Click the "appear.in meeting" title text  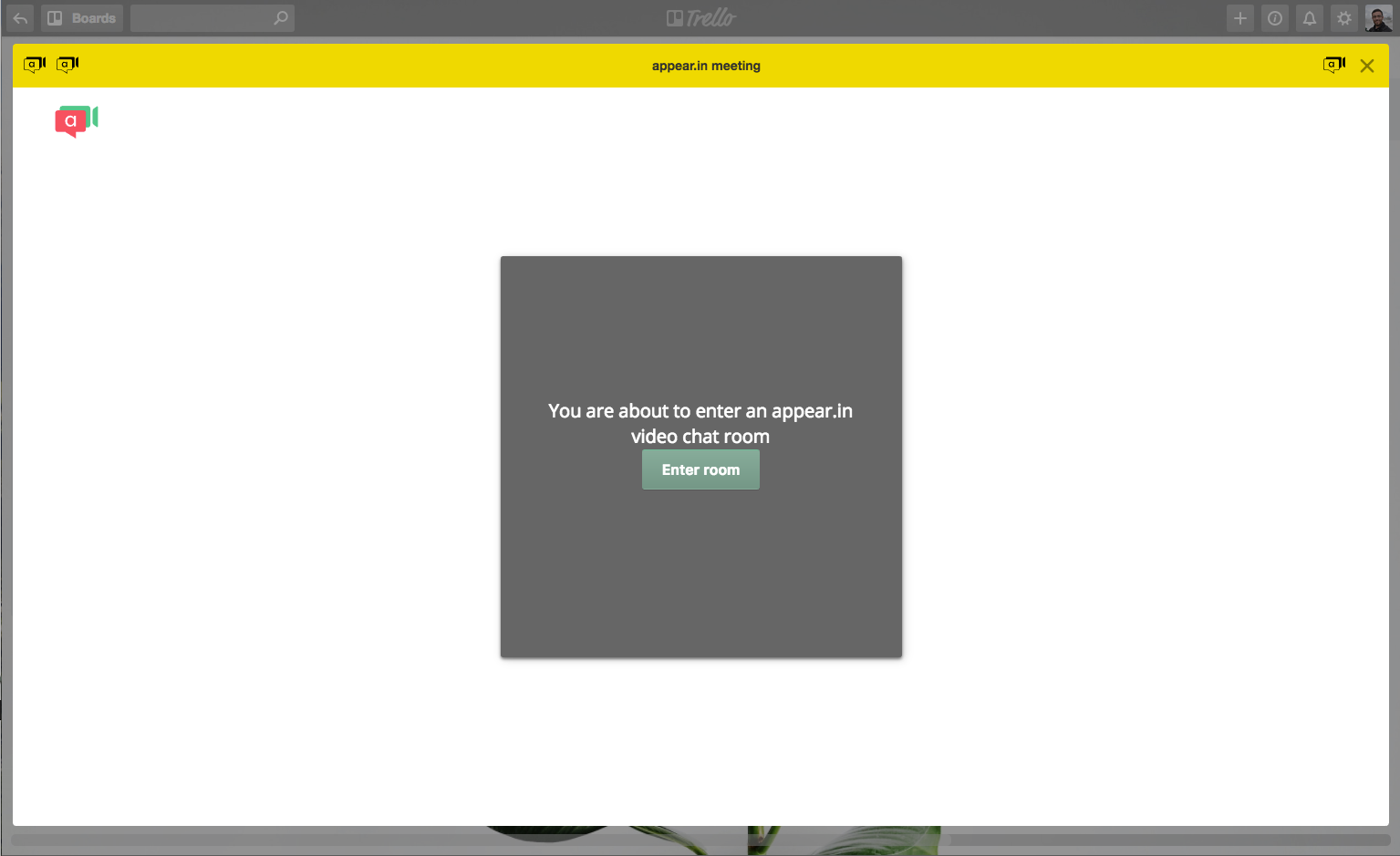click(706, 66)
